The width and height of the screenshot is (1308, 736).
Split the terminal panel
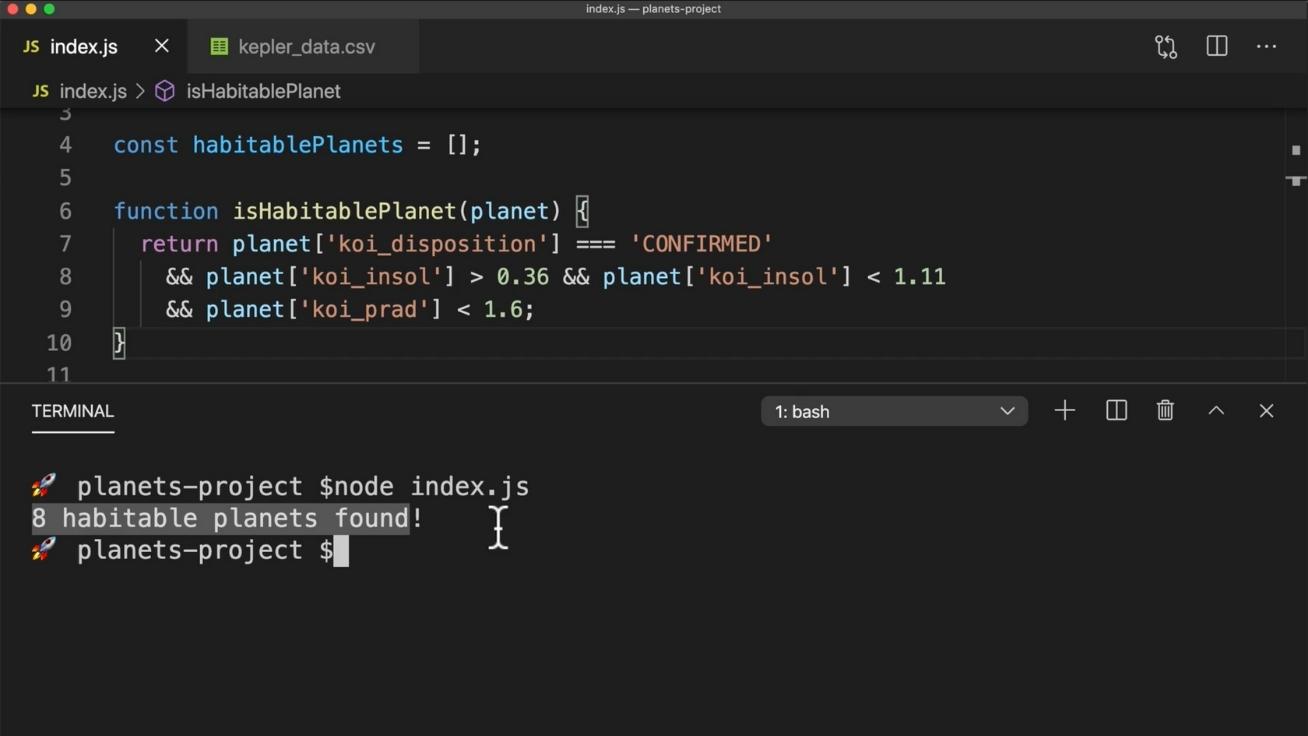pos(1116,410)
